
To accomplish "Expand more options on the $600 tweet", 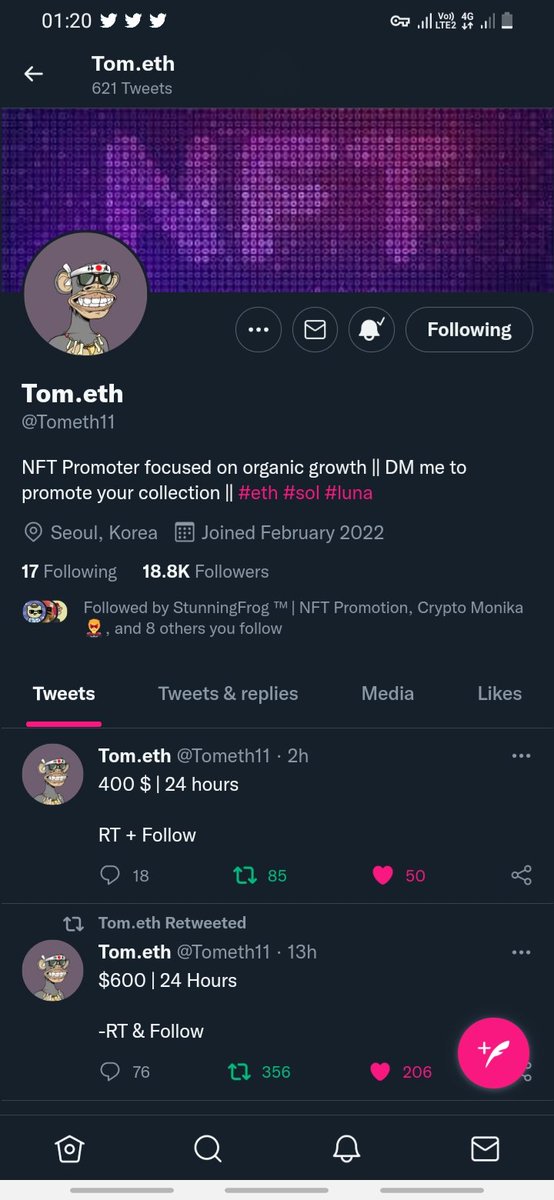I will coord(521,952).
